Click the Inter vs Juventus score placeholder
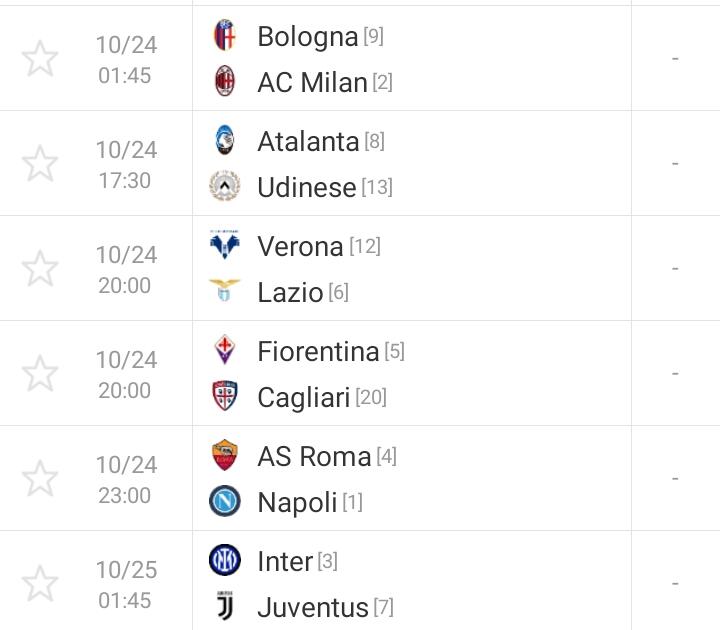This screenshot has width=720, height=630. coord(675,584)
